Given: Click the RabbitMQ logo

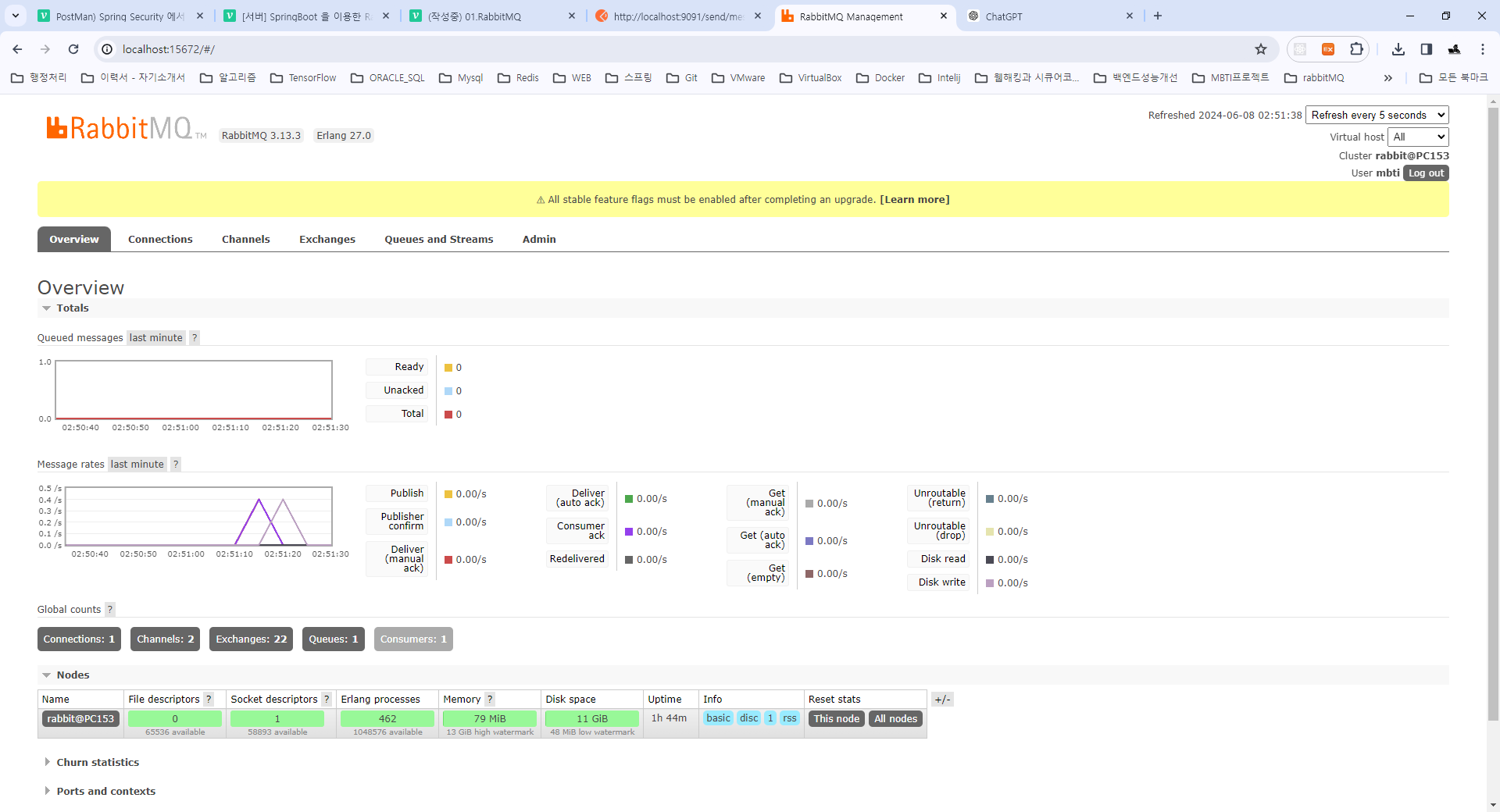Looking at the screenshot, I should (126, 128).
